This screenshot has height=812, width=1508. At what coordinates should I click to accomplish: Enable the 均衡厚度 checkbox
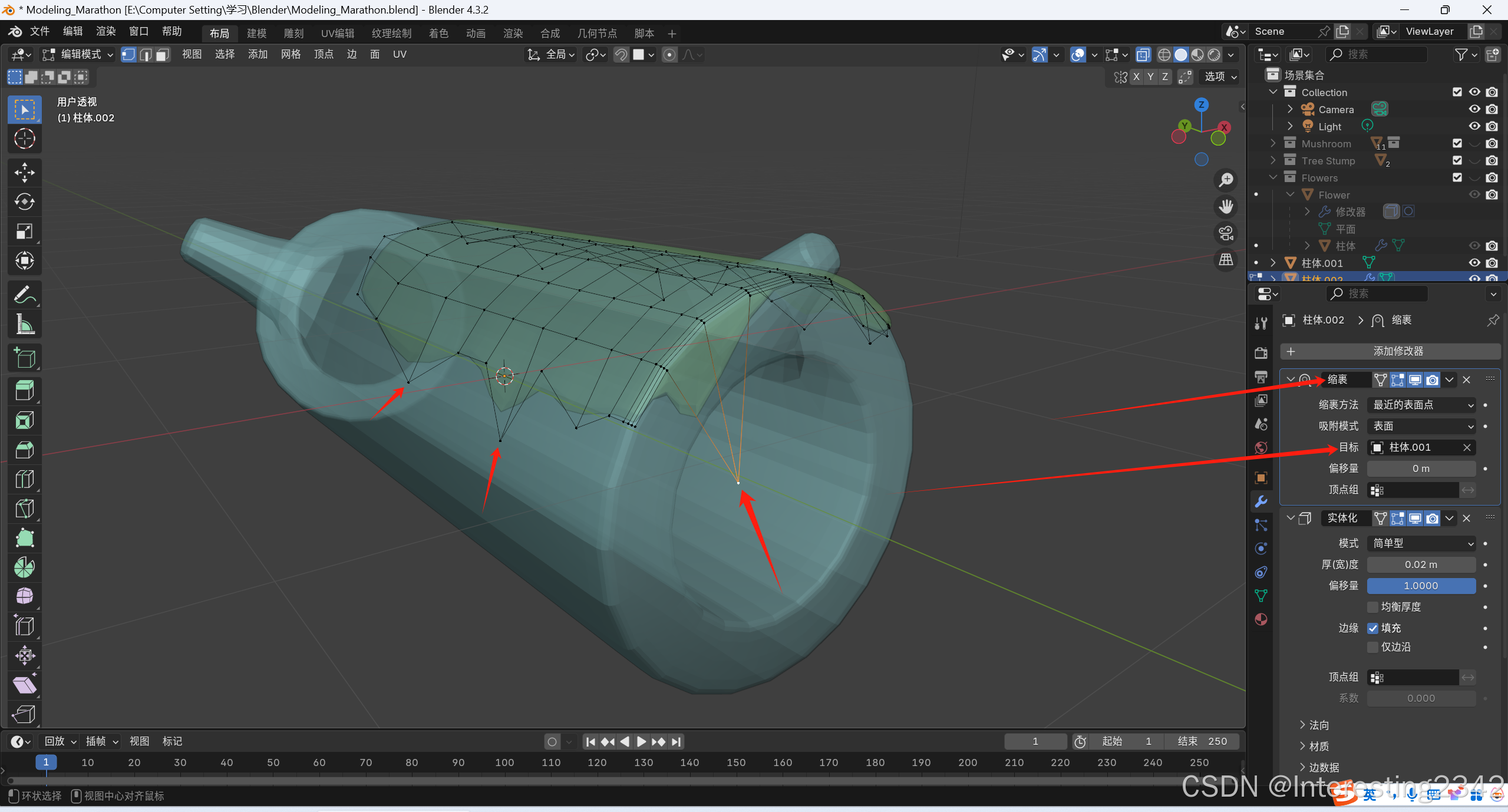tap(1373, 607)
